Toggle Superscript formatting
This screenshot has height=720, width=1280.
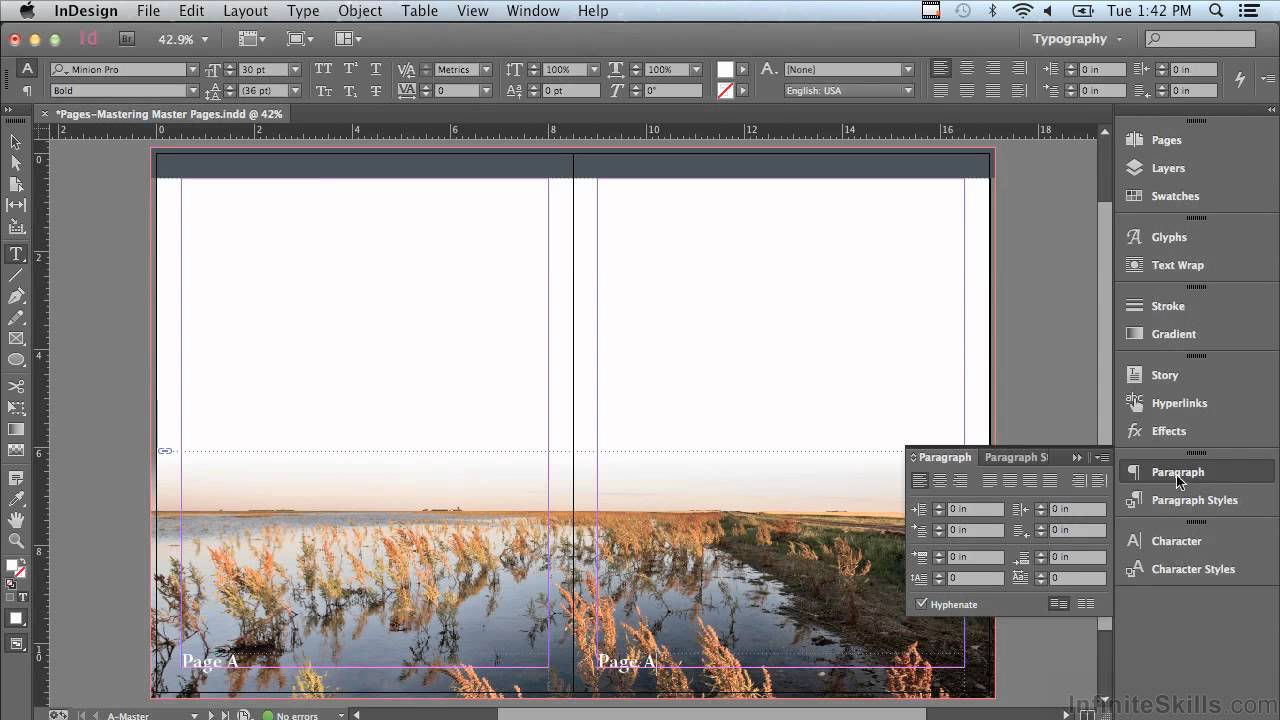350,69
